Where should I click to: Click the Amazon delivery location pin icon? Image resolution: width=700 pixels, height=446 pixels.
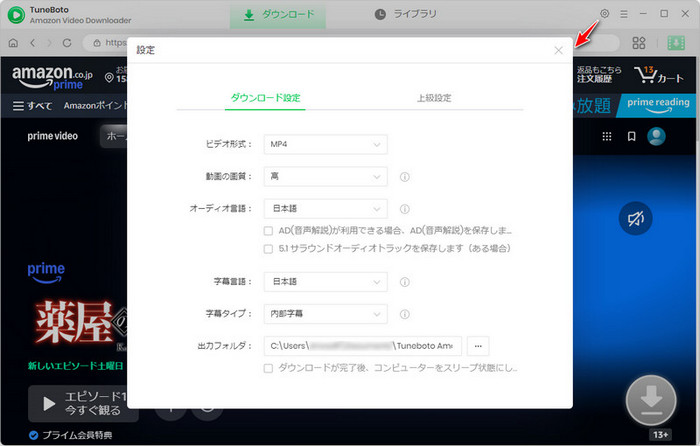coord(109,78)
